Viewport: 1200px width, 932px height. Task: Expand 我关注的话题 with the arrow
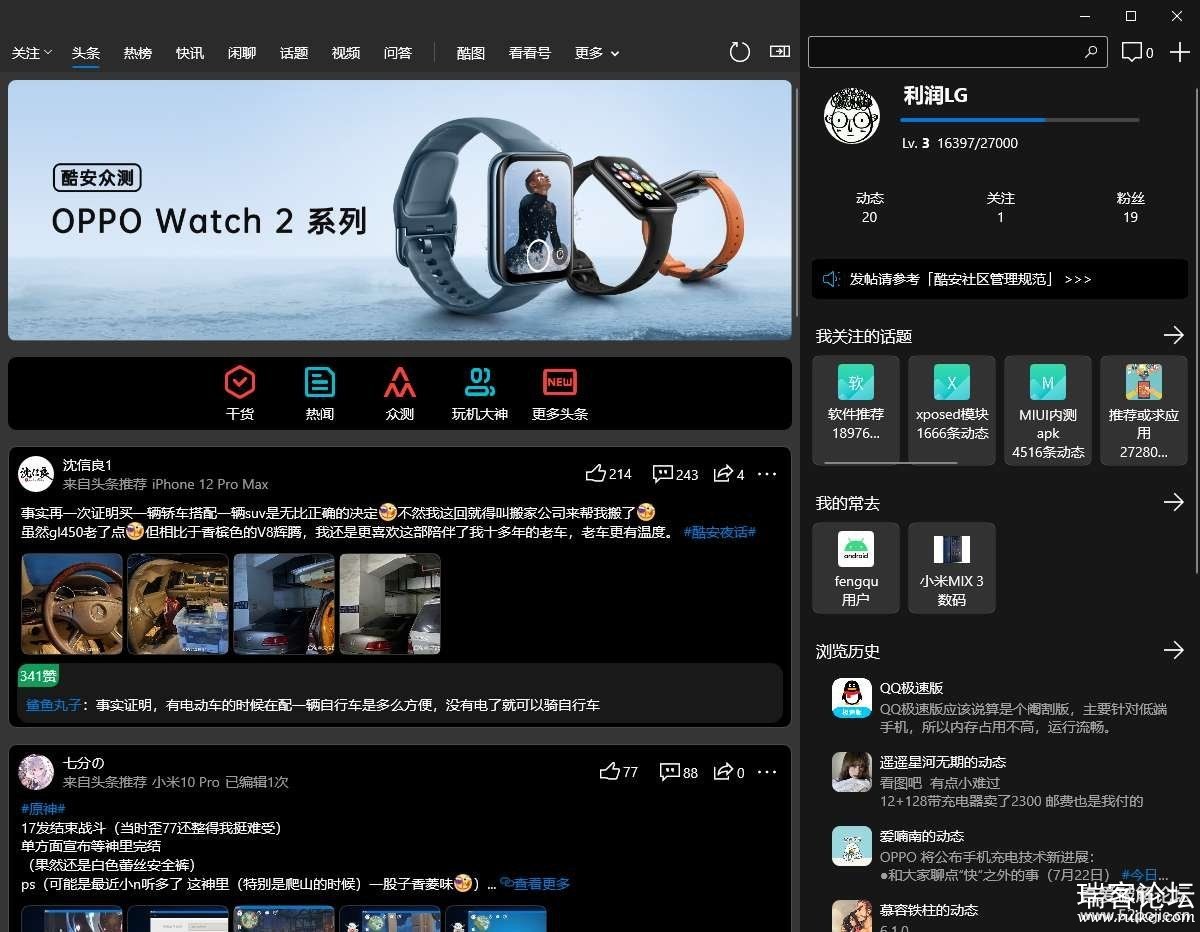[1174, 335]
